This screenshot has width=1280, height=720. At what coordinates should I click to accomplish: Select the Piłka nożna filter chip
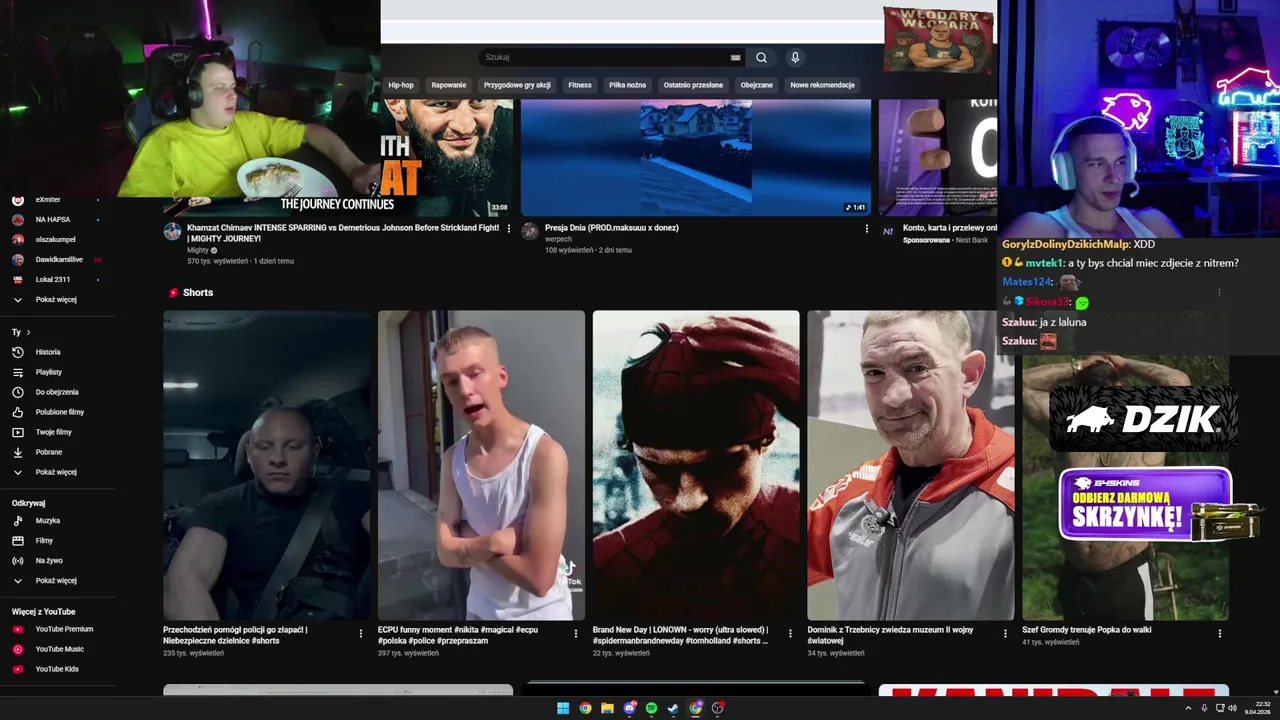coord(628,85)
